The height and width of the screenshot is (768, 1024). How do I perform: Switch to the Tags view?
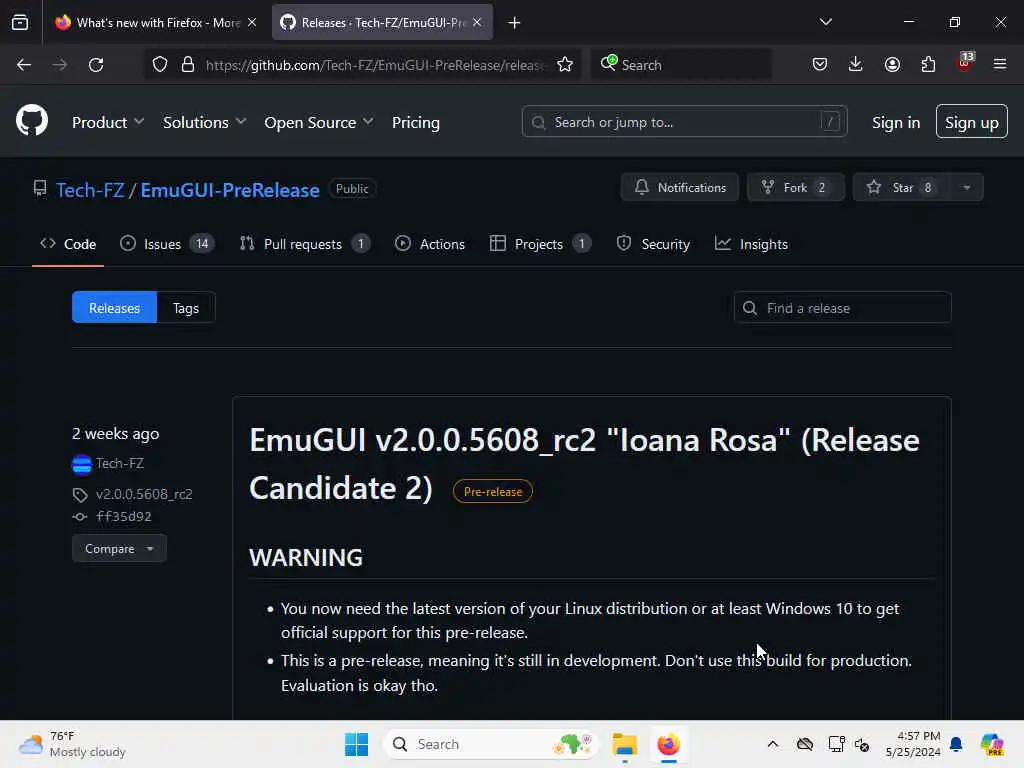186,308
